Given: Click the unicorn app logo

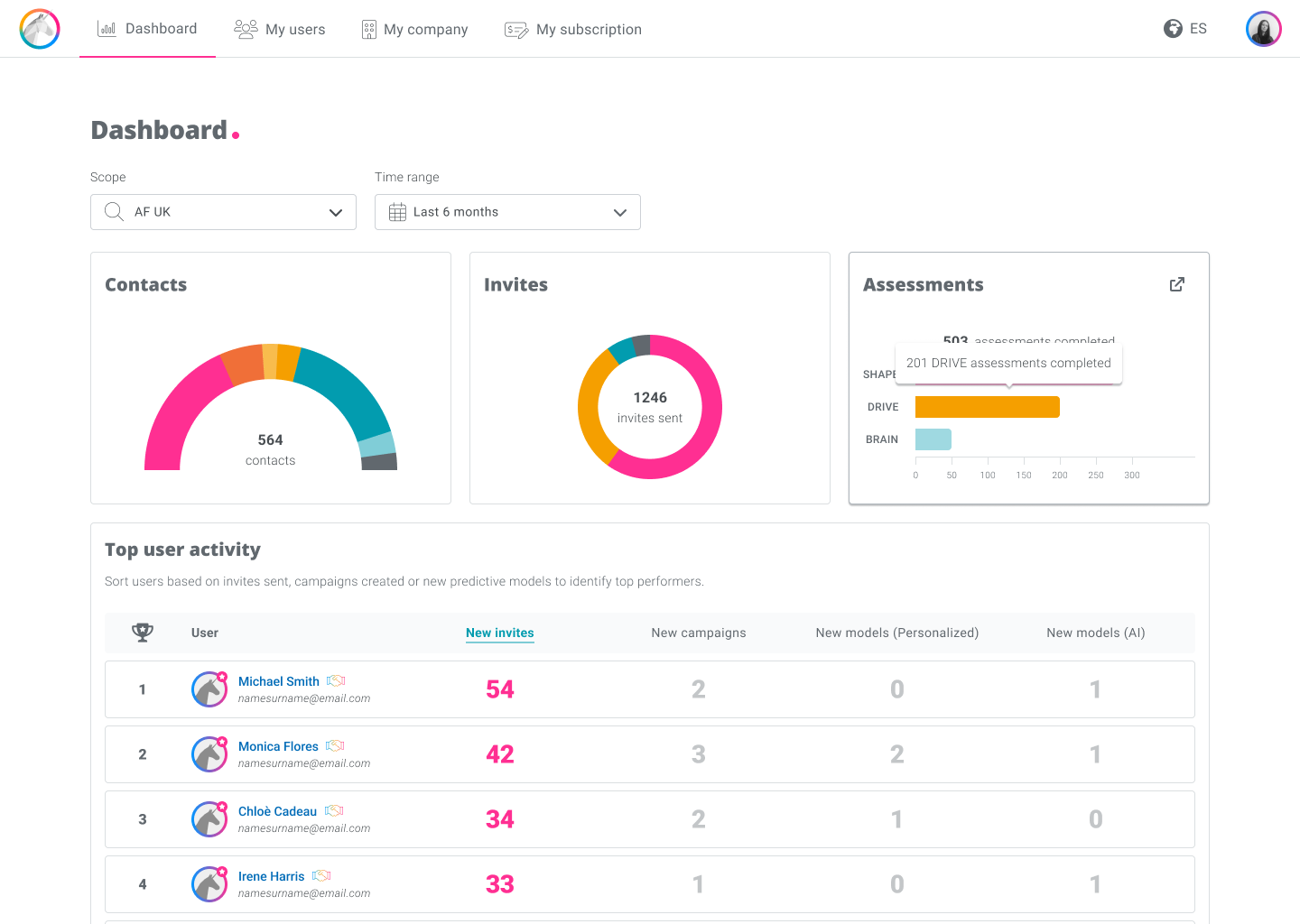Looking at the screenshot, I should pyautogui.click(x=40, y=29).
